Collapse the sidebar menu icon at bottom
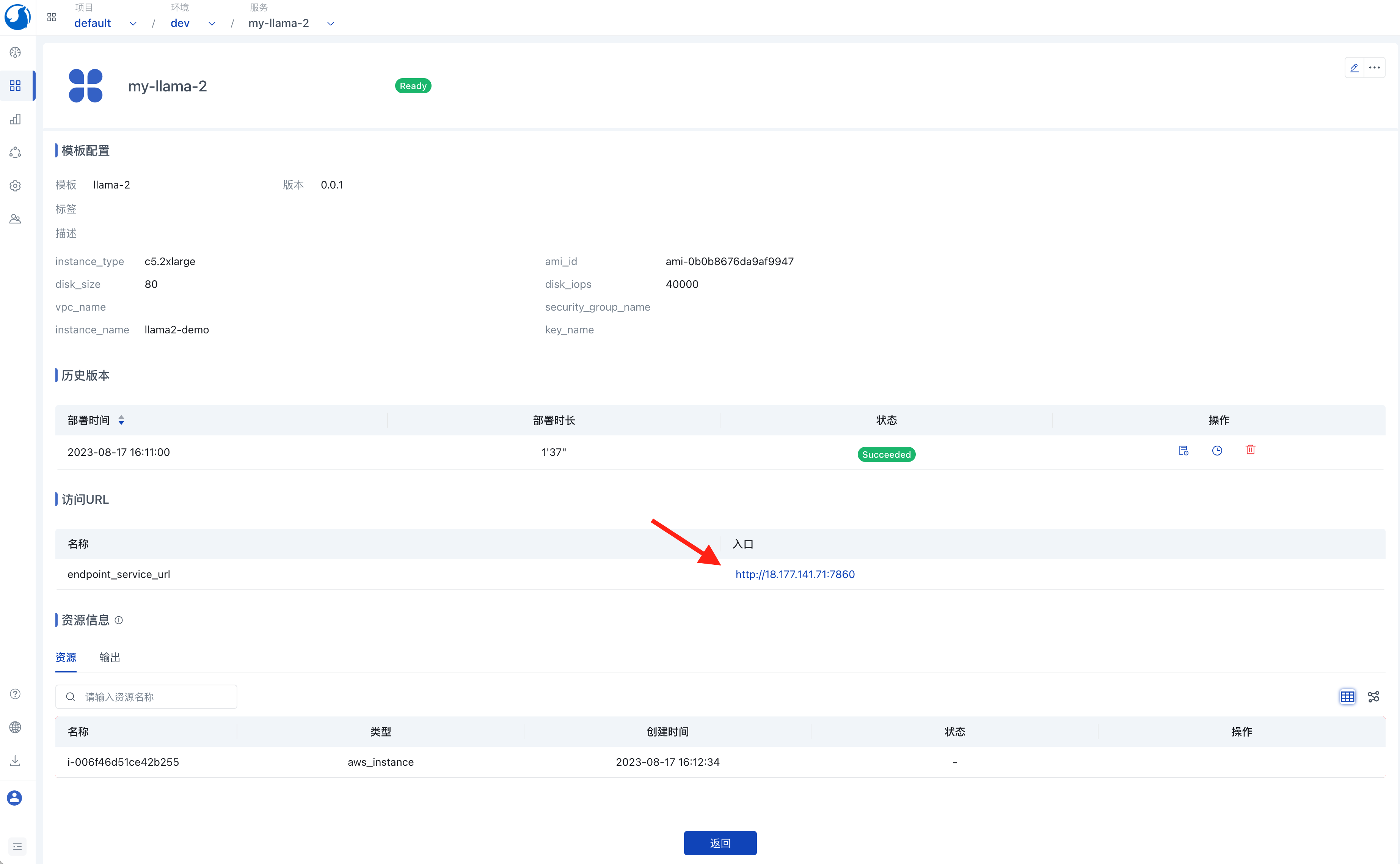The width and height of the screenshot is (1400, 864). point(17,846)
